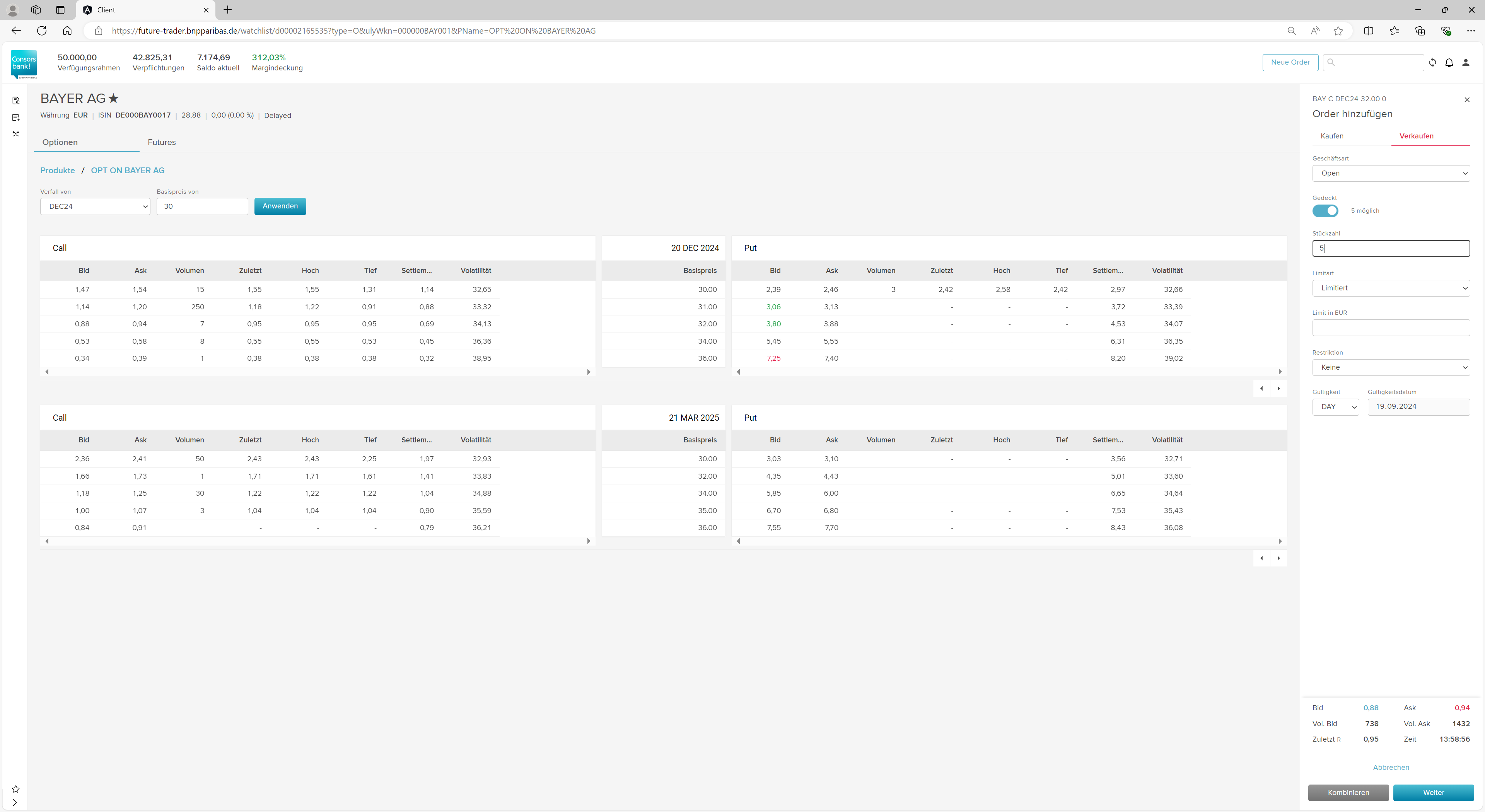This screenshot has height=812, width=1485.
Task: Click the star icon at bottom of sidebar
Action: coord(15,789)
